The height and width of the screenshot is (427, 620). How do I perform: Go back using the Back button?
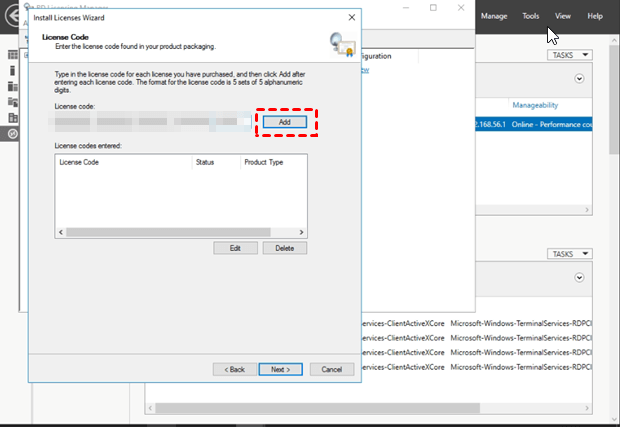[x=233, y=369]
